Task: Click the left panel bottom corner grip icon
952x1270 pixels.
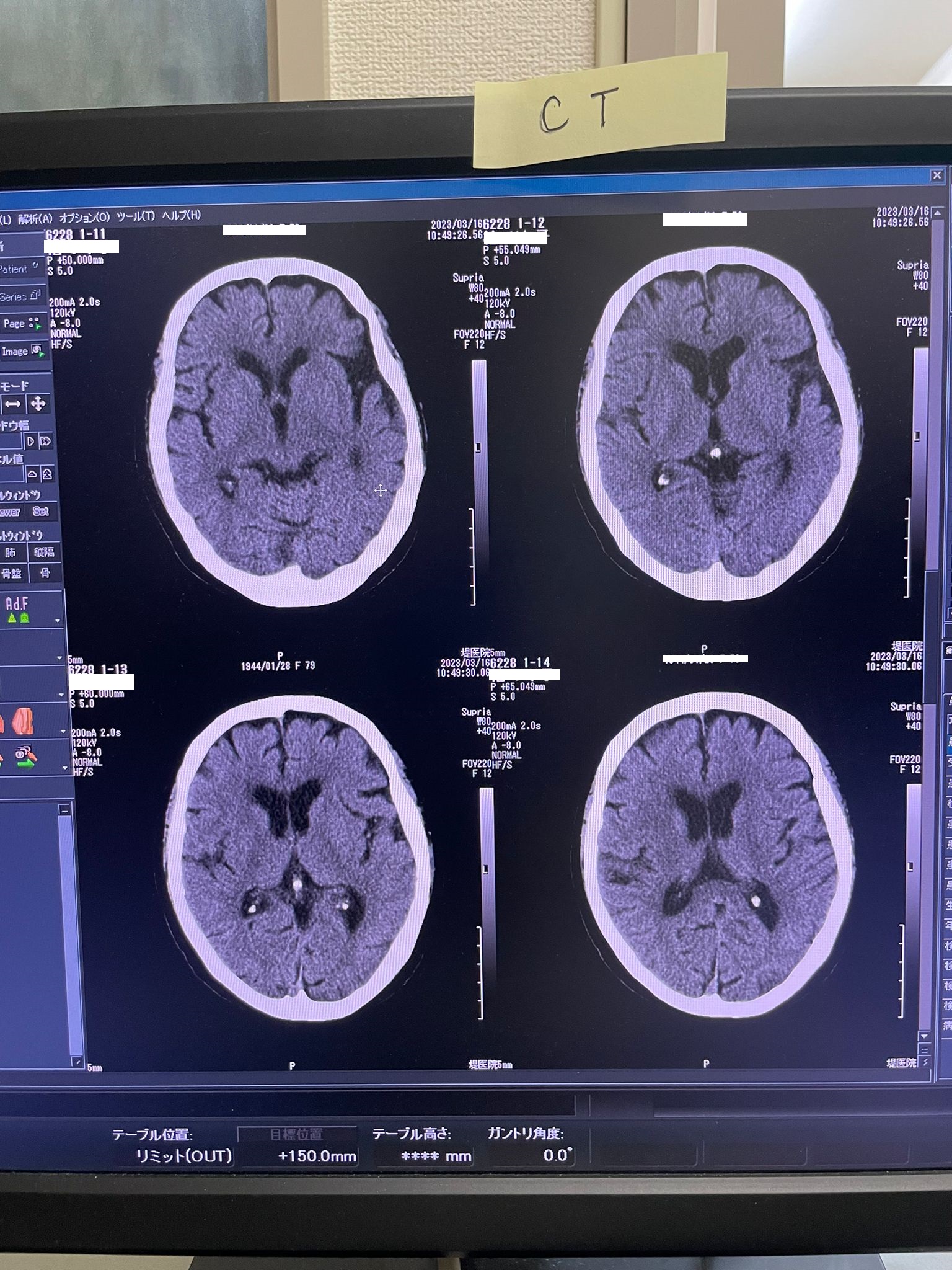Action: point(77,1062)
